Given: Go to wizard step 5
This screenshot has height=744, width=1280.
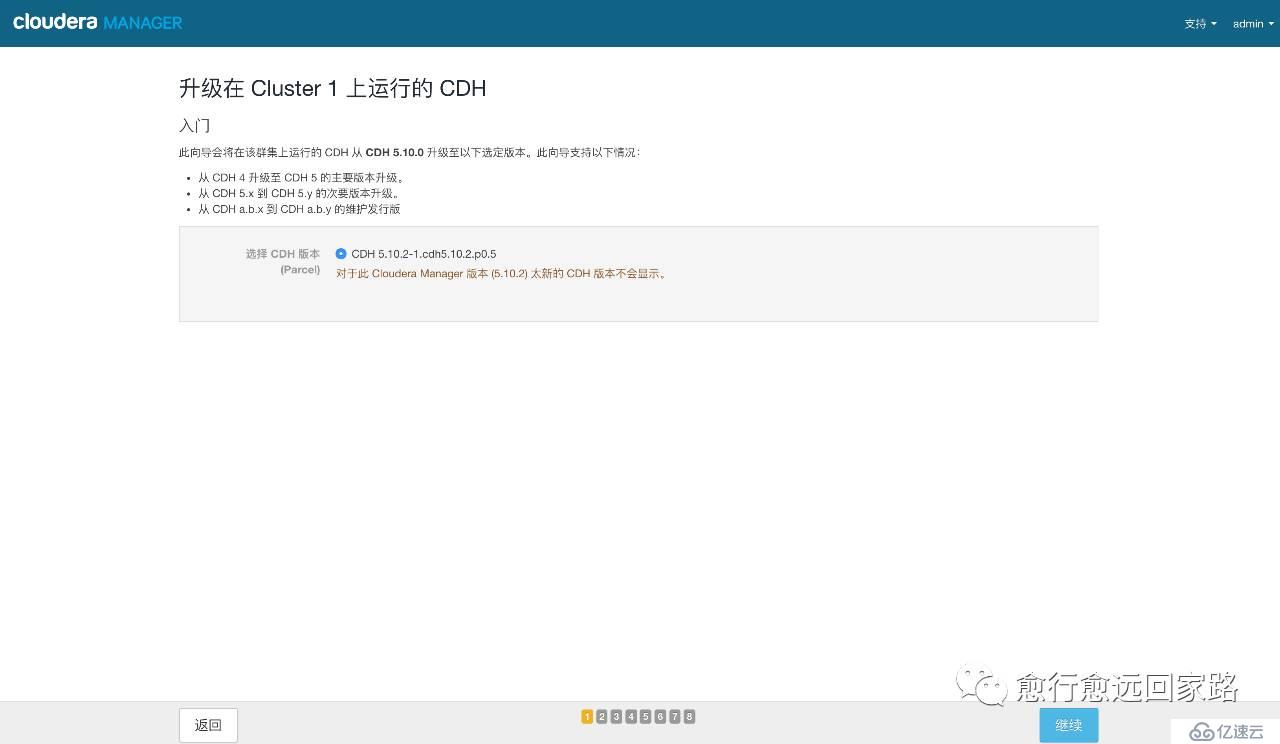Looking at the screenshot, I should pos(645,716).
